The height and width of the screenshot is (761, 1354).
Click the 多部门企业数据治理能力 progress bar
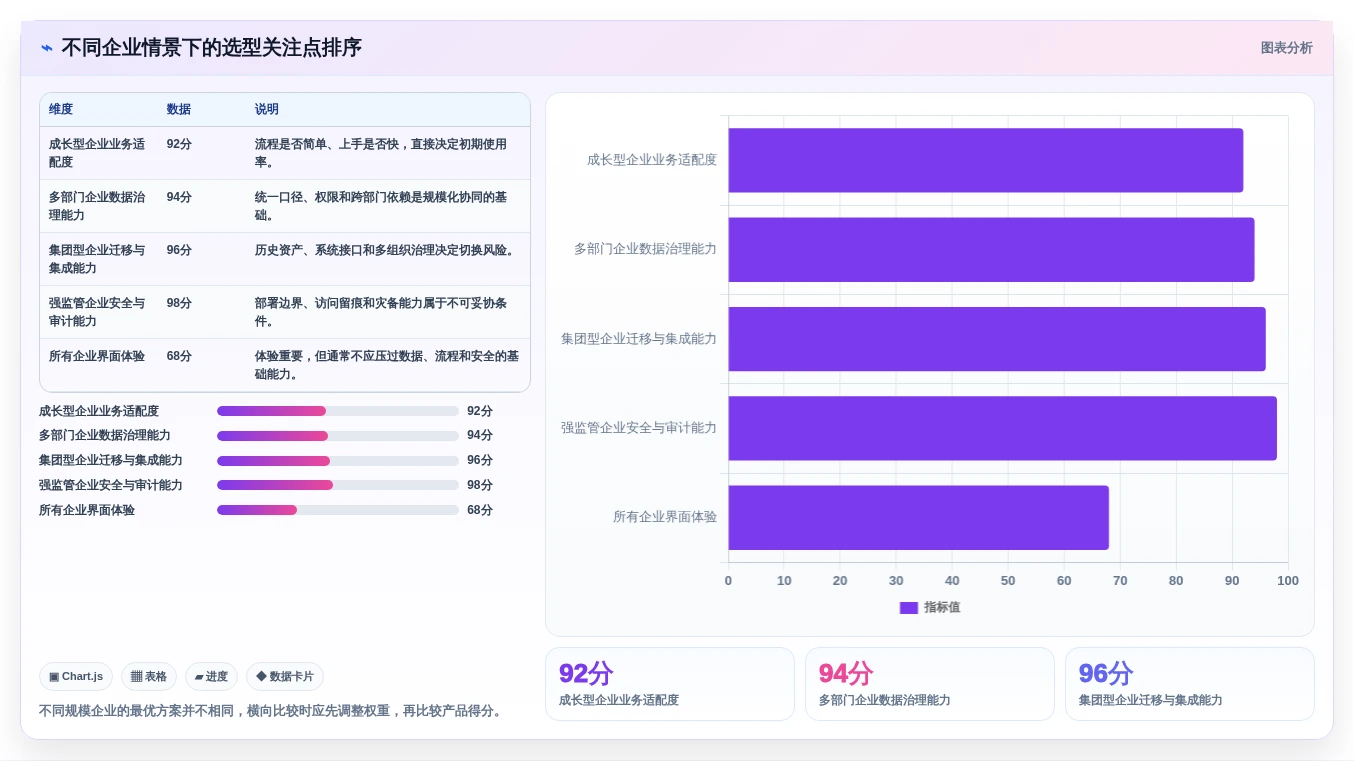pyautogui.click(x=338, y=436)
